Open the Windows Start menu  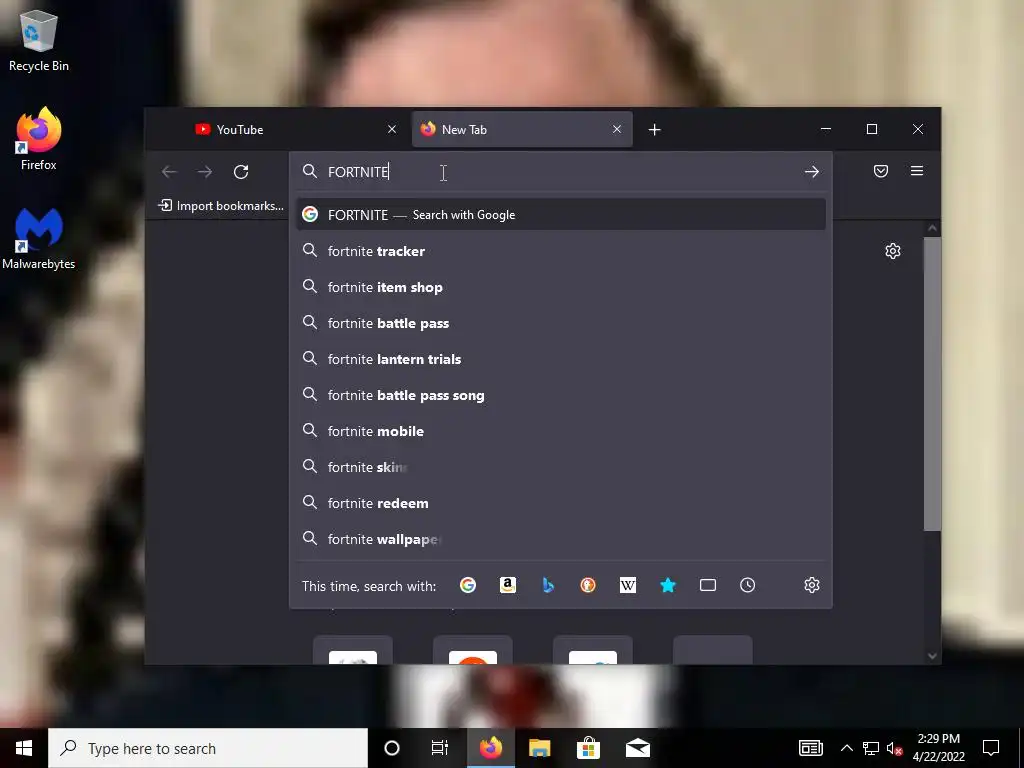[24, 748]
